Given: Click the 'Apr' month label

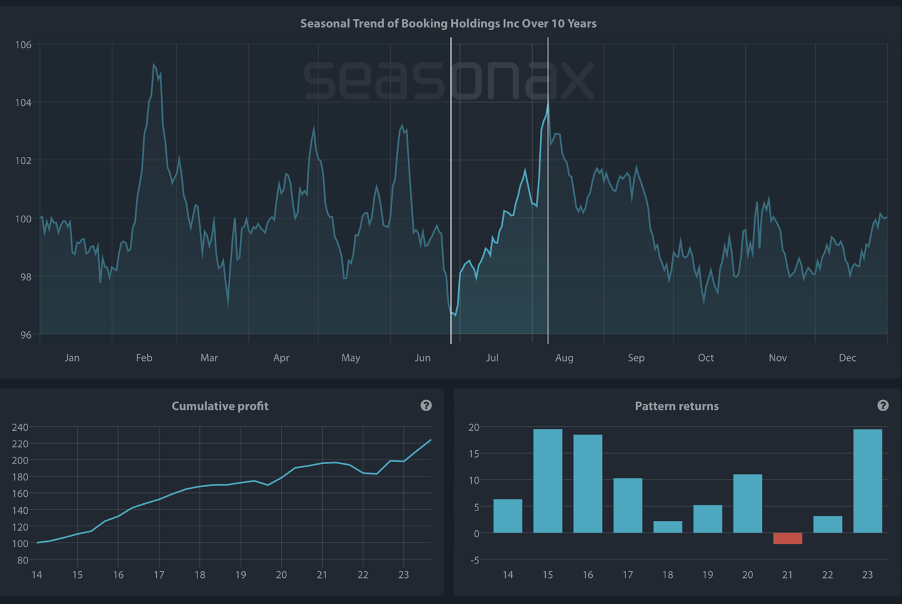Looking at the screenshot, I should [281, 358].
